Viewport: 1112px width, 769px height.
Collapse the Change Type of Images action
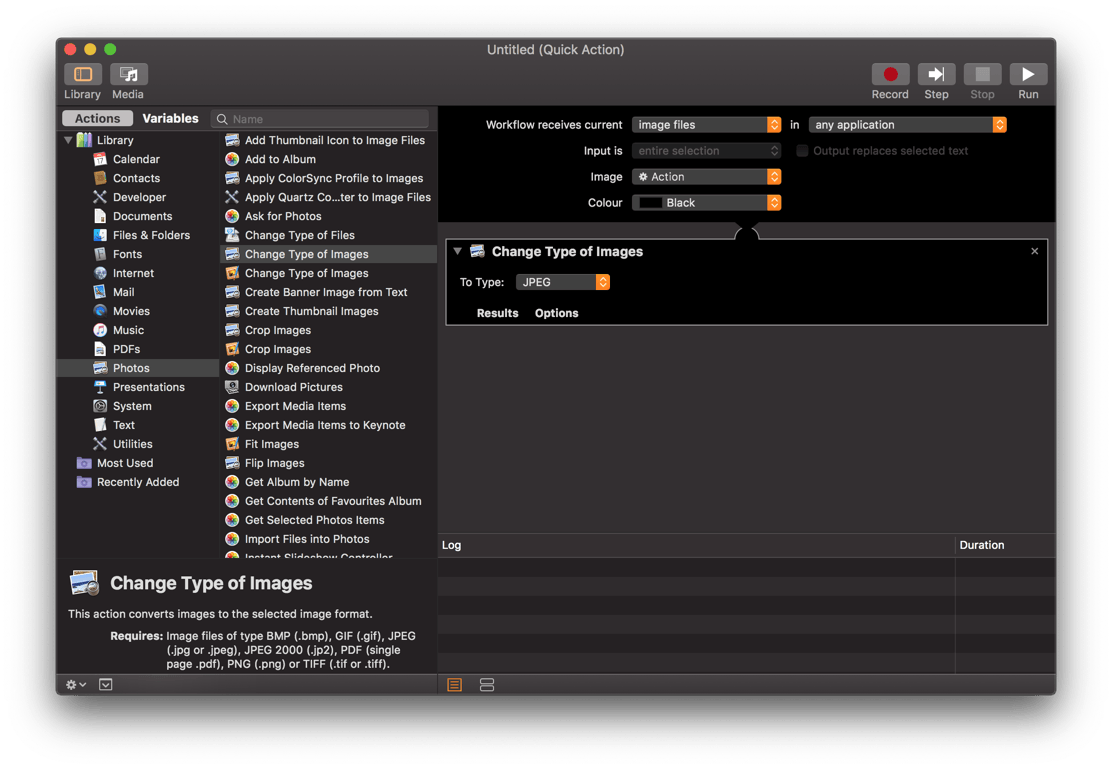[x=457, y=251]
